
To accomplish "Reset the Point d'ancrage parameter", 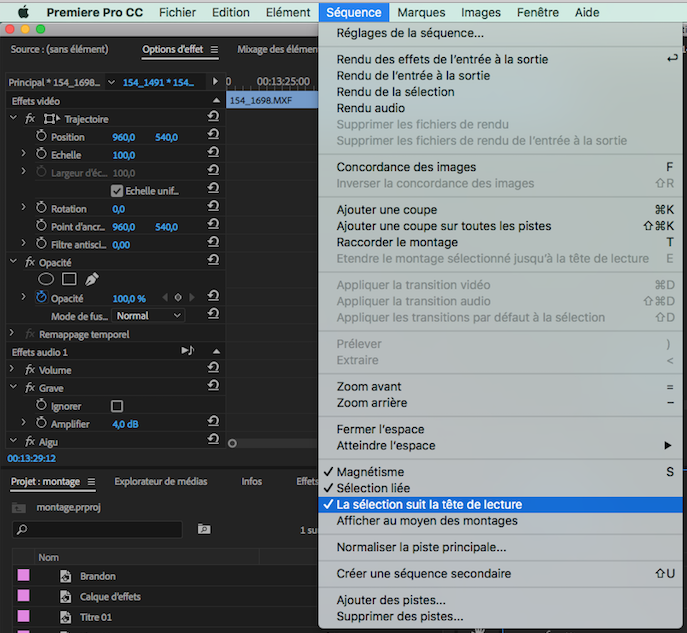I will pos(213,224).
